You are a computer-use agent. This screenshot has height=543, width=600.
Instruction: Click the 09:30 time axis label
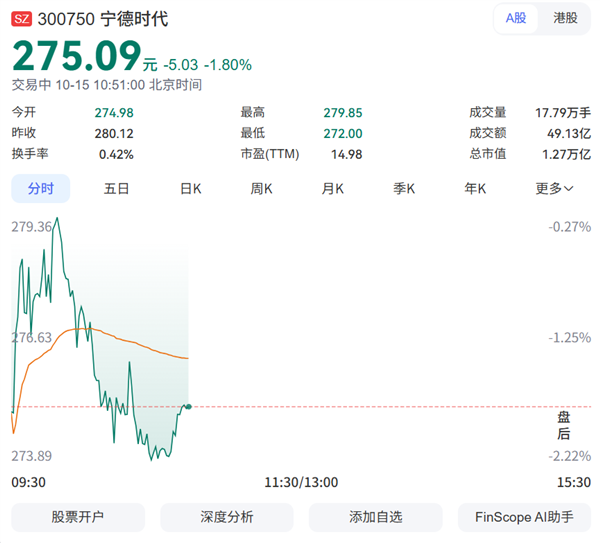click(x=29, y=482)
